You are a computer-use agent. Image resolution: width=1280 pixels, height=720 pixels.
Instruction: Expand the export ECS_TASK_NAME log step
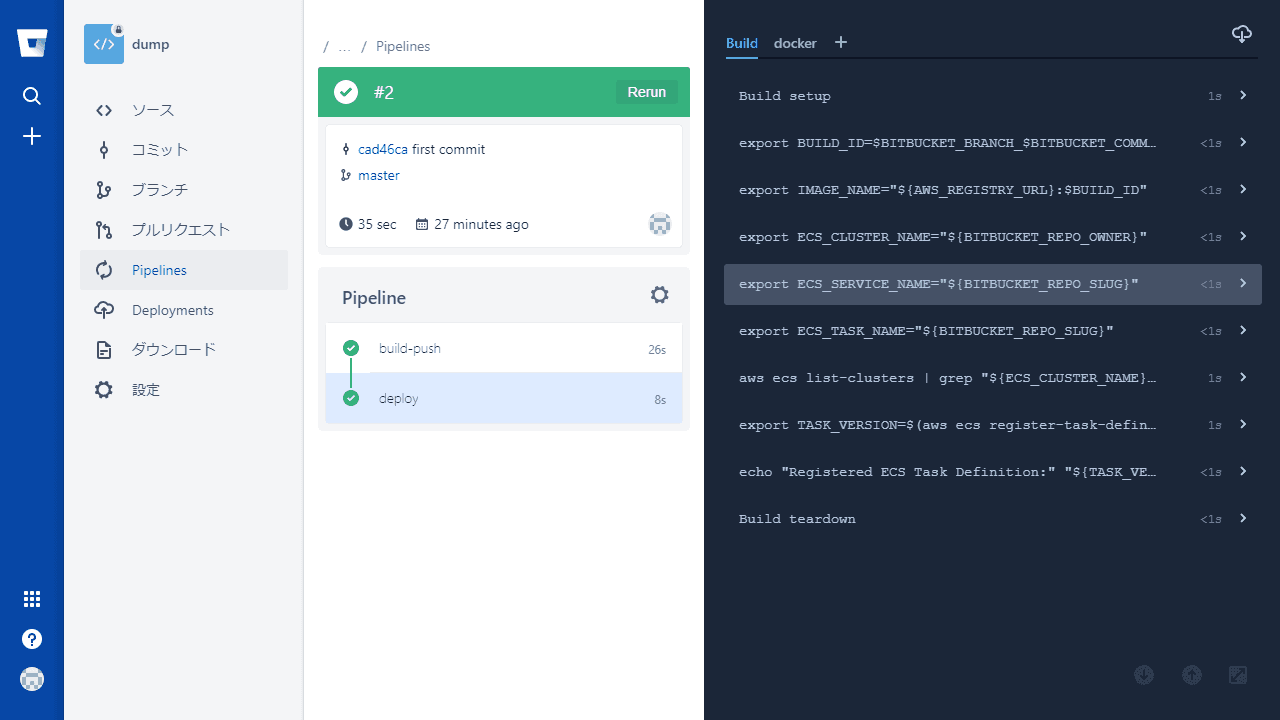tap(992, 330)
